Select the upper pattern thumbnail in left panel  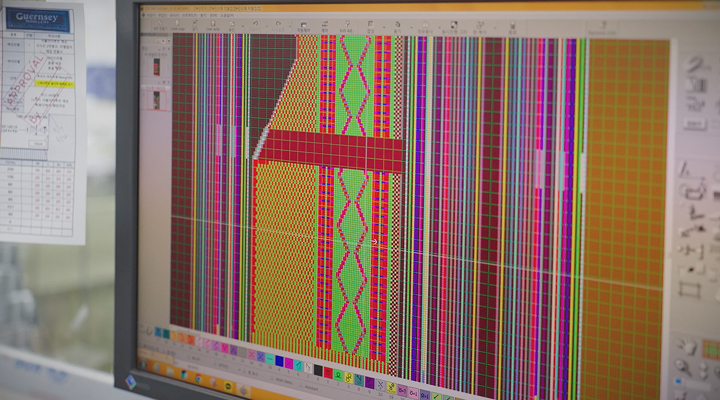(x=155, y=68)
